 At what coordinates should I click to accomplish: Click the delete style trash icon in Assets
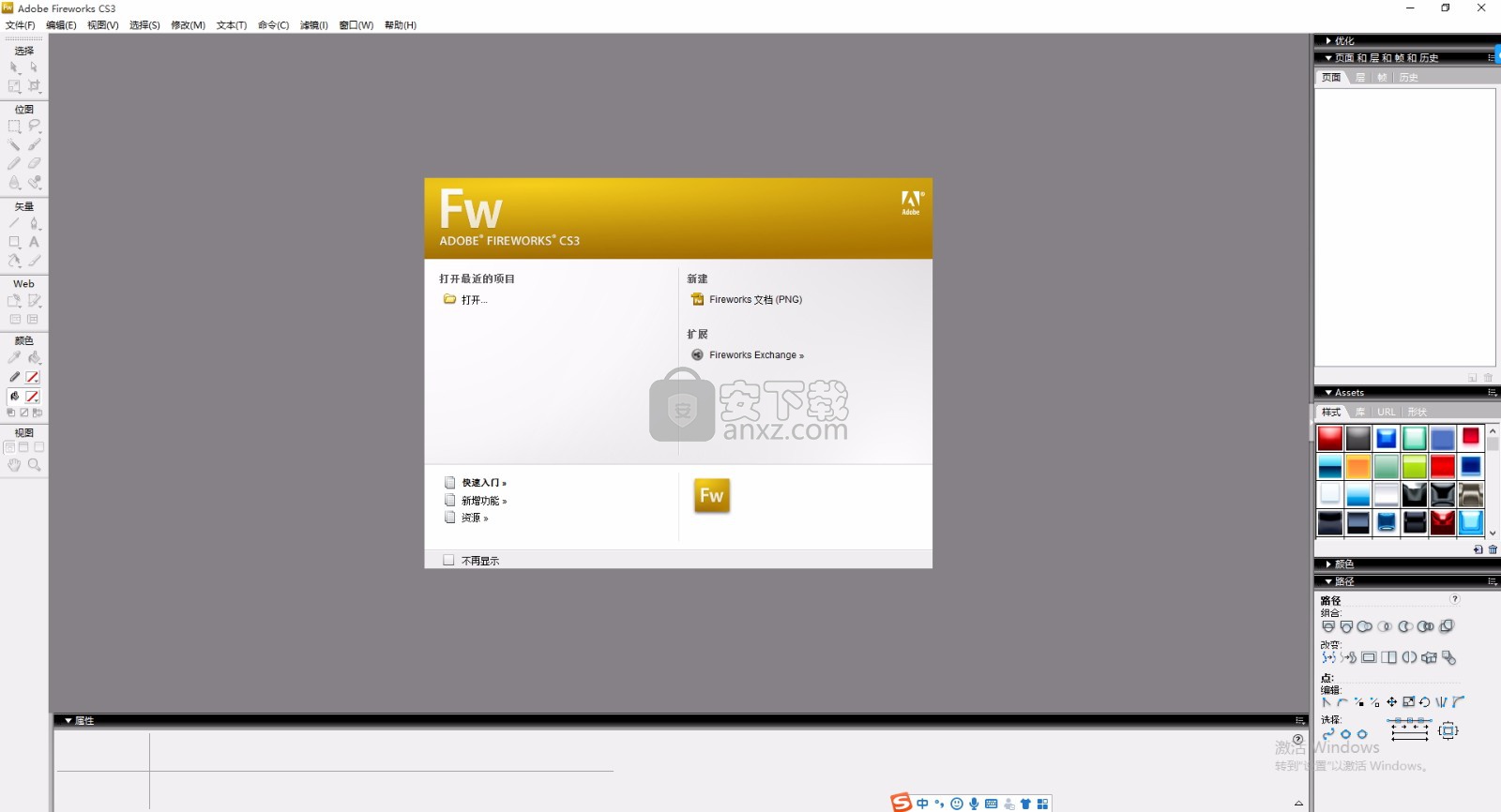1493,550
